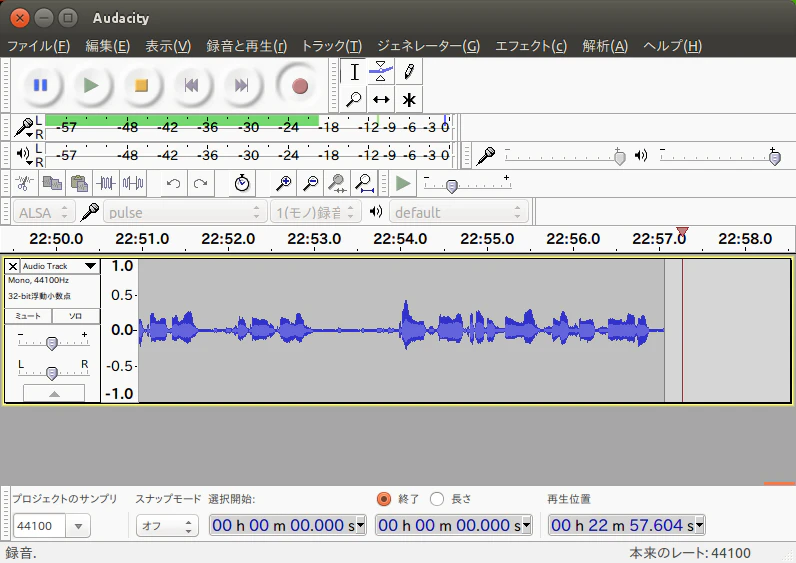Click the playback meter speaker icon
Viewport: 796px width, 563px height.
24,154
